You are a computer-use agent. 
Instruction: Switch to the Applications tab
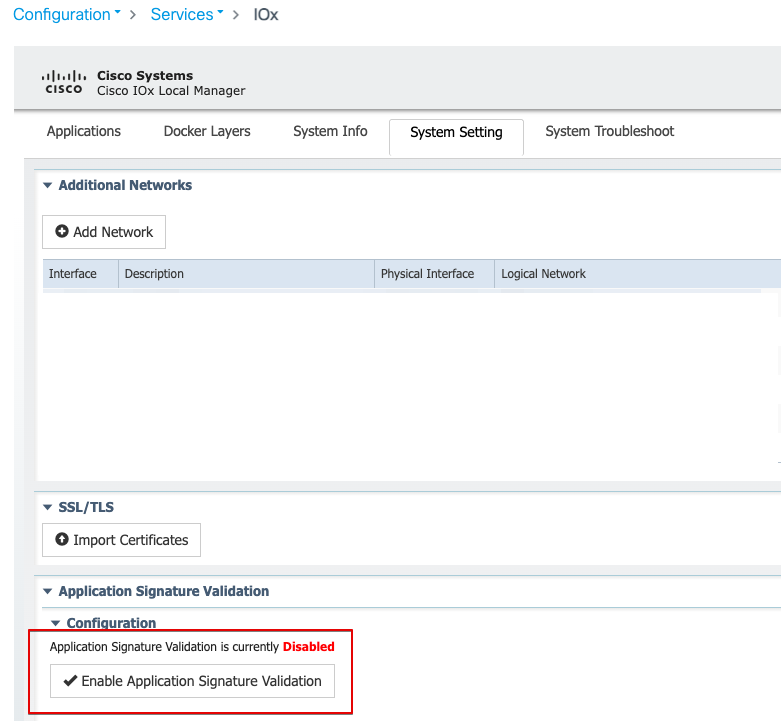pyautogui.click(x=84, y=131)
